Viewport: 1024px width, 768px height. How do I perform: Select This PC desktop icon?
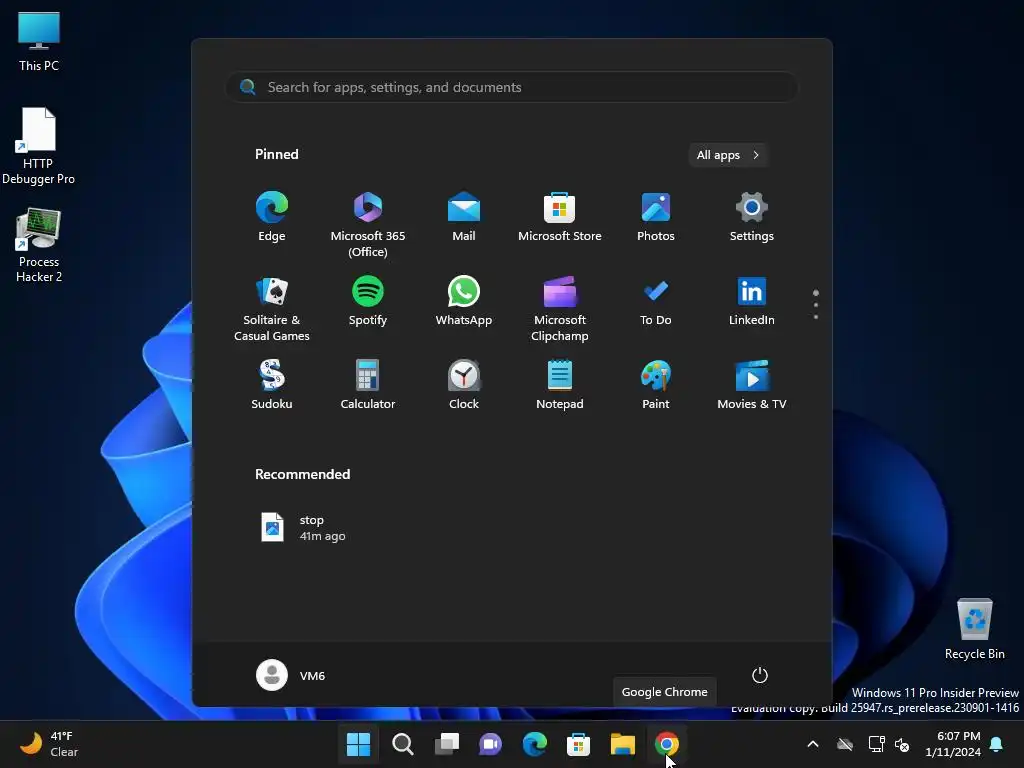(x=39, y=40)
